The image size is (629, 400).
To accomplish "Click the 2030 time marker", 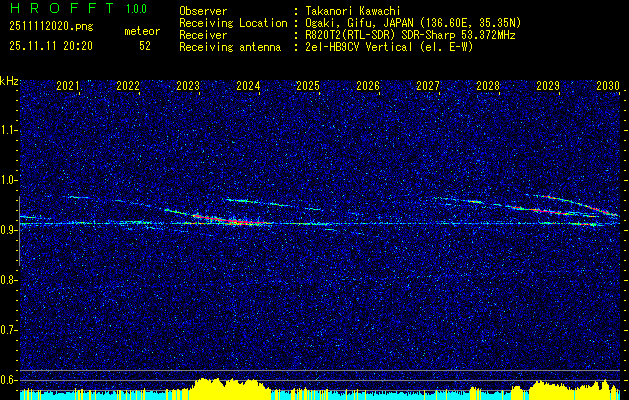I will [608, 86].
